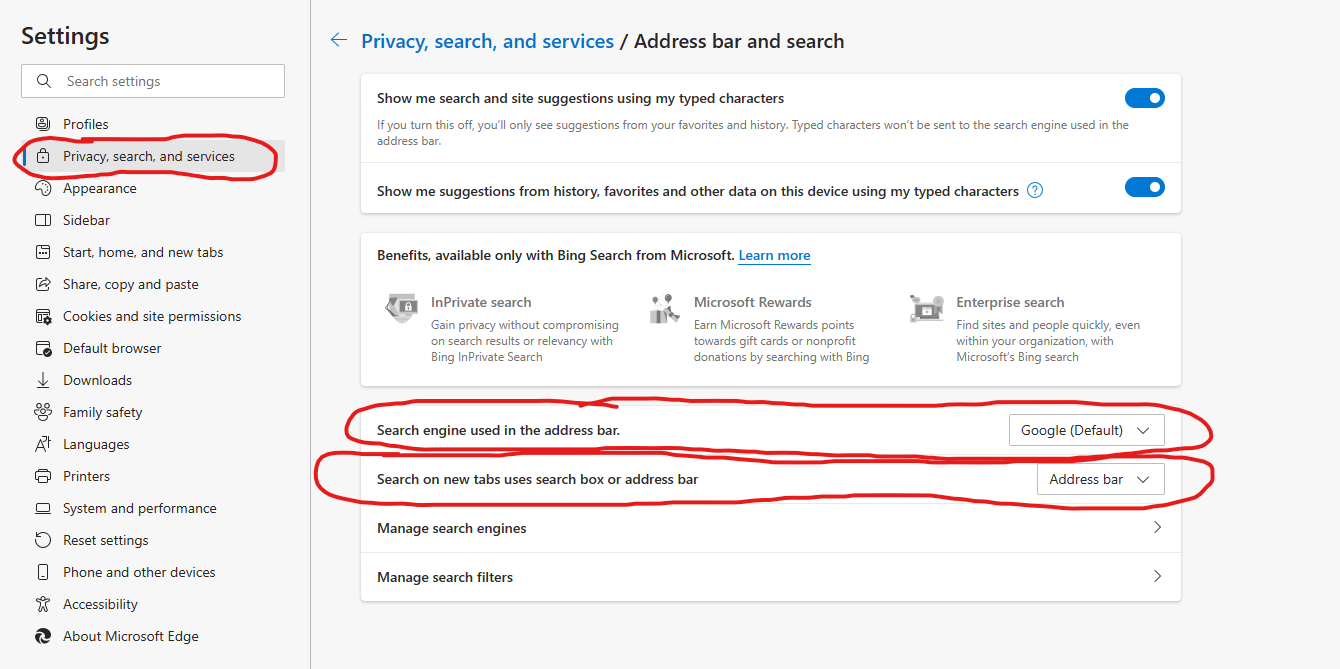The width and height of the screenshot is (1340, 669).
Task: Click the Sidebar panel icon
Action: (x=43, y=220)
